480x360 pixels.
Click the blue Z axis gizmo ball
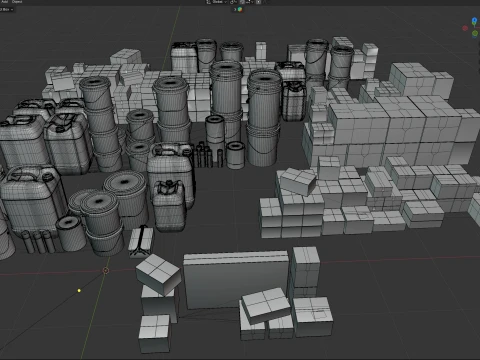coord(474,21)
